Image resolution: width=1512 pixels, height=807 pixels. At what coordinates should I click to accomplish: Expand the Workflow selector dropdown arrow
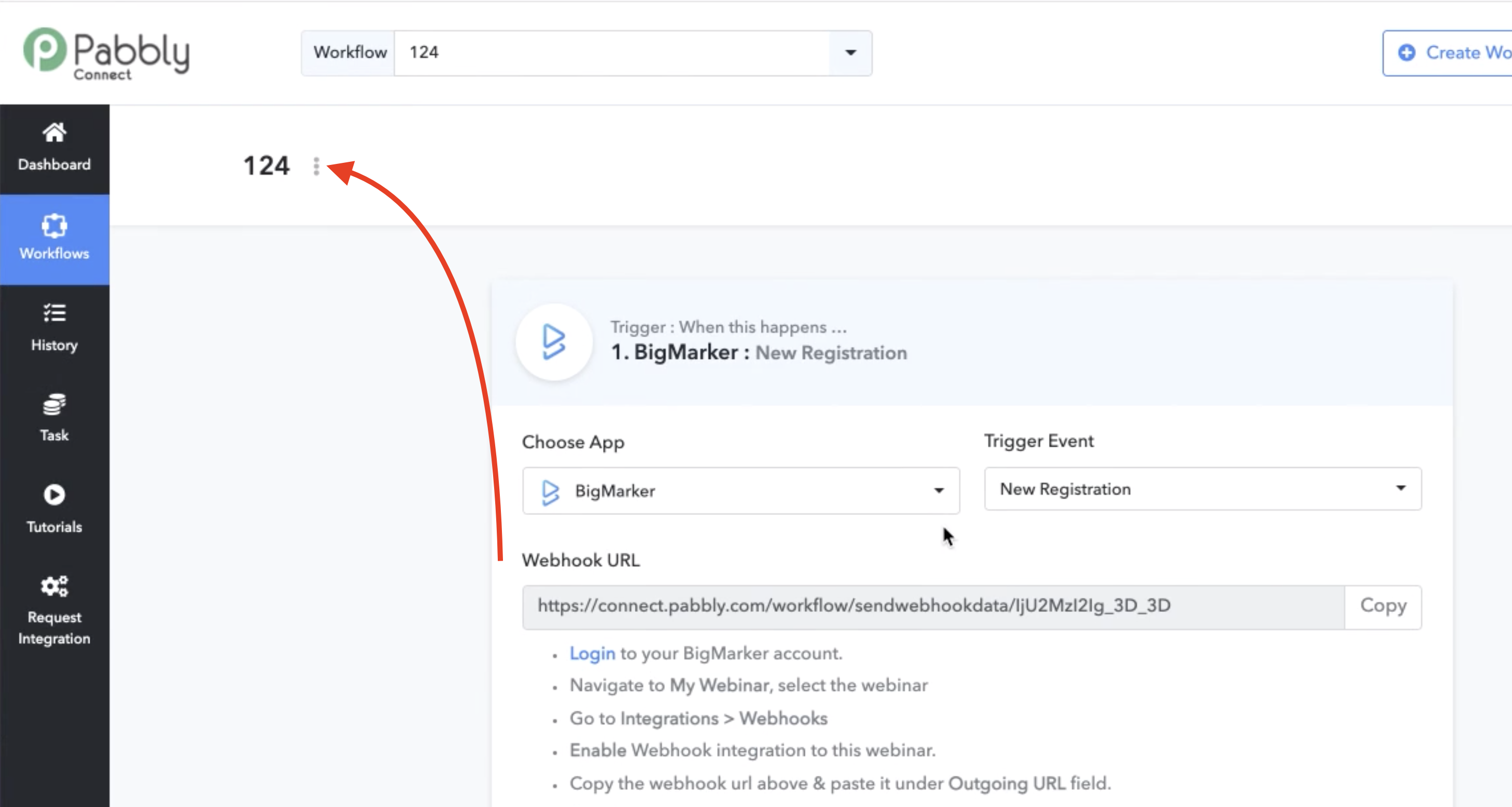coord(850,53)
